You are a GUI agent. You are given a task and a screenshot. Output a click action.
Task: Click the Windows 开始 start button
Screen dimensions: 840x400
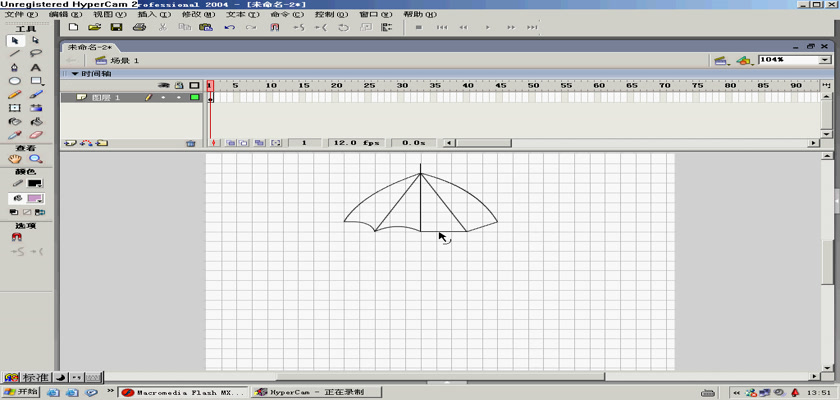pos(21,392)
